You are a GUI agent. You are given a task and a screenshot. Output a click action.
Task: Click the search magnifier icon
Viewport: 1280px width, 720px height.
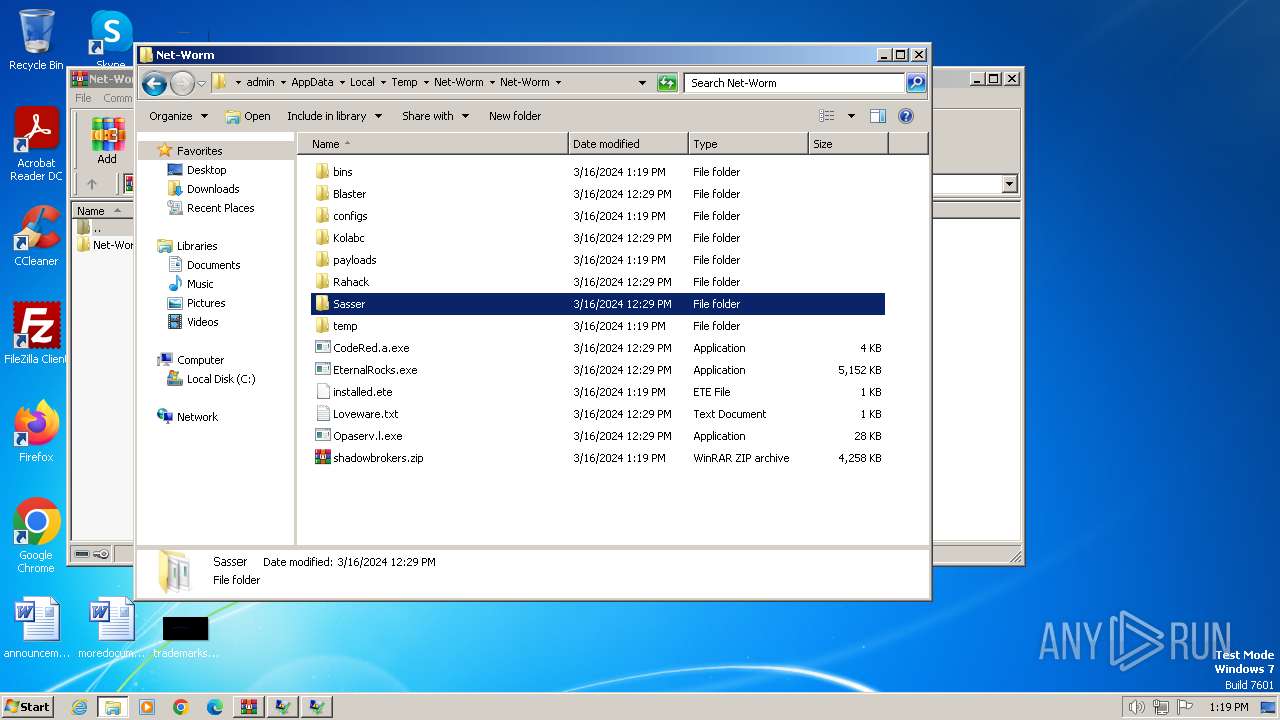click(x=915, y=83)
